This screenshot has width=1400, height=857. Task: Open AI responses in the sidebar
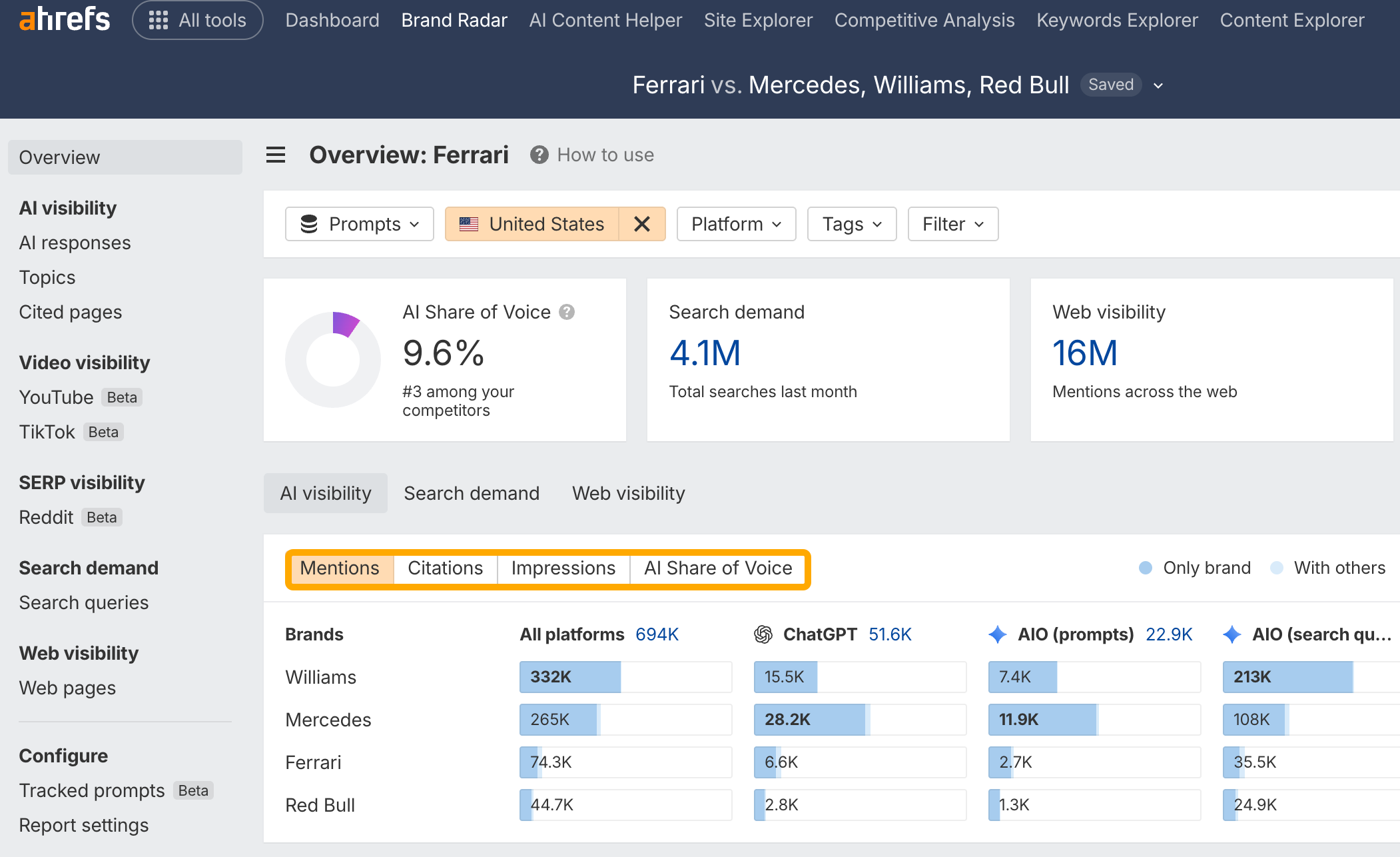[75, 243]
